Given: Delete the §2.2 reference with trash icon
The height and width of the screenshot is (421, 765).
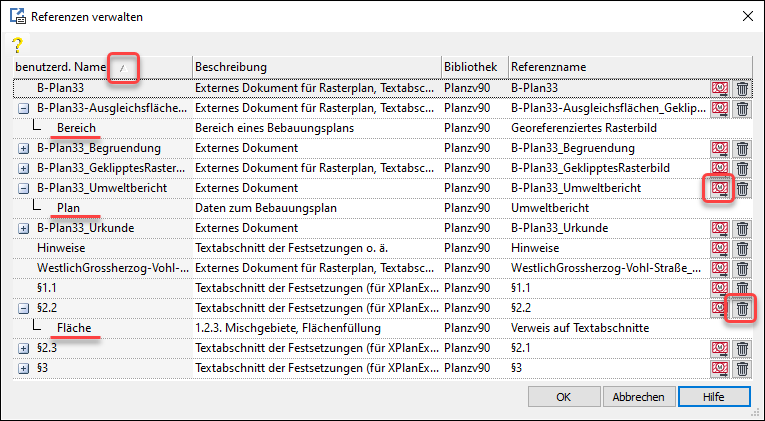Looking at the screenshot, I should click(x=742, y=308).
